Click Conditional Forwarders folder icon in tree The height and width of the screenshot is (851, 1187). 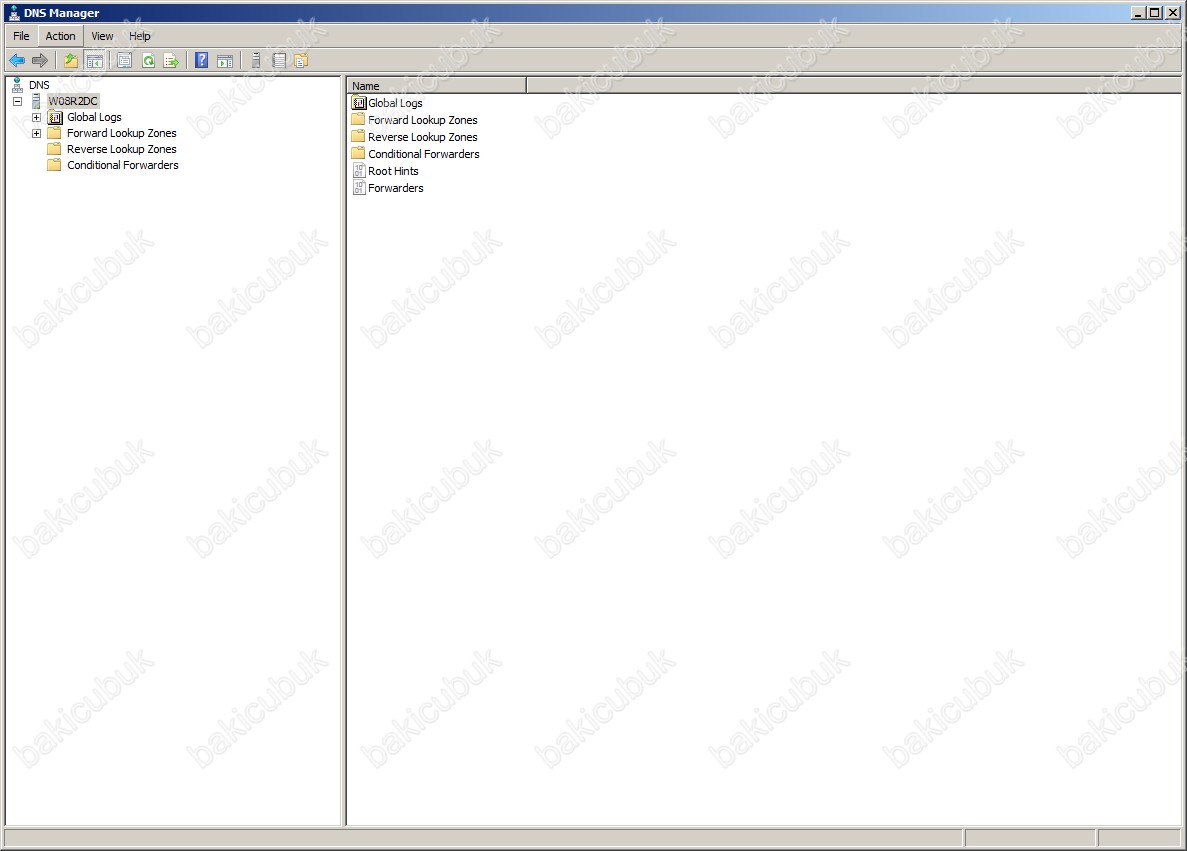point(55,165)
